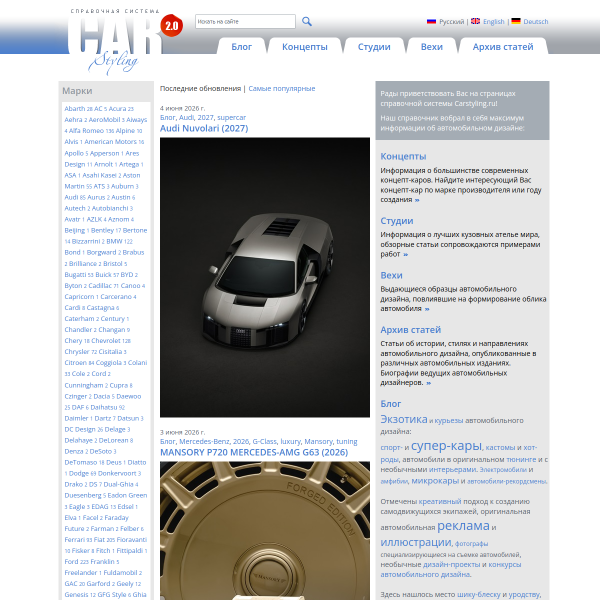Click the » arrow after Вехи description
The height and width of the screenshot is (600, 600).
427,309
